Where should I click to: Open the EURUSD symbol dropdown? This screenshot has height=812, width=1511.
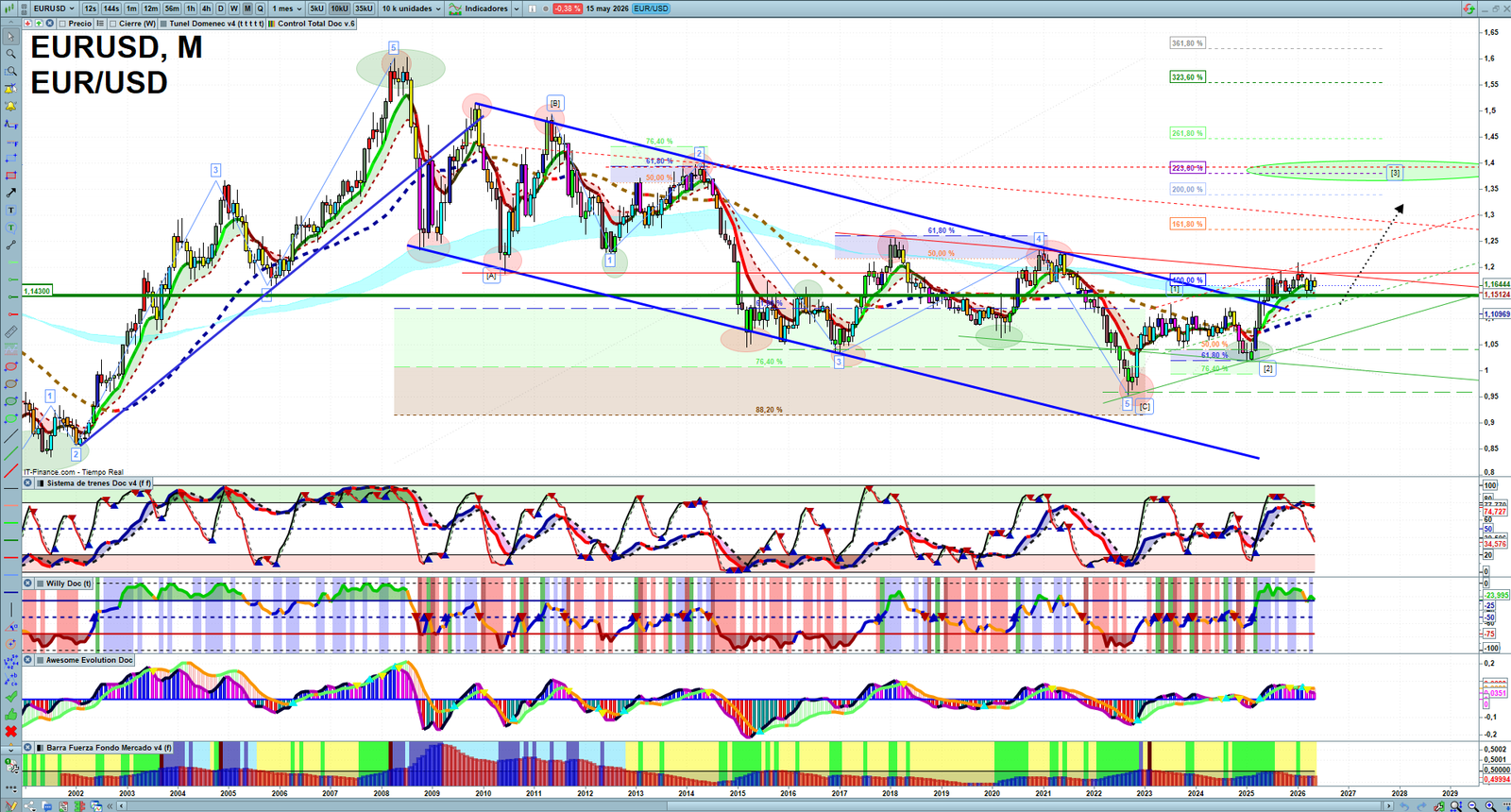(x=54, y=8)
